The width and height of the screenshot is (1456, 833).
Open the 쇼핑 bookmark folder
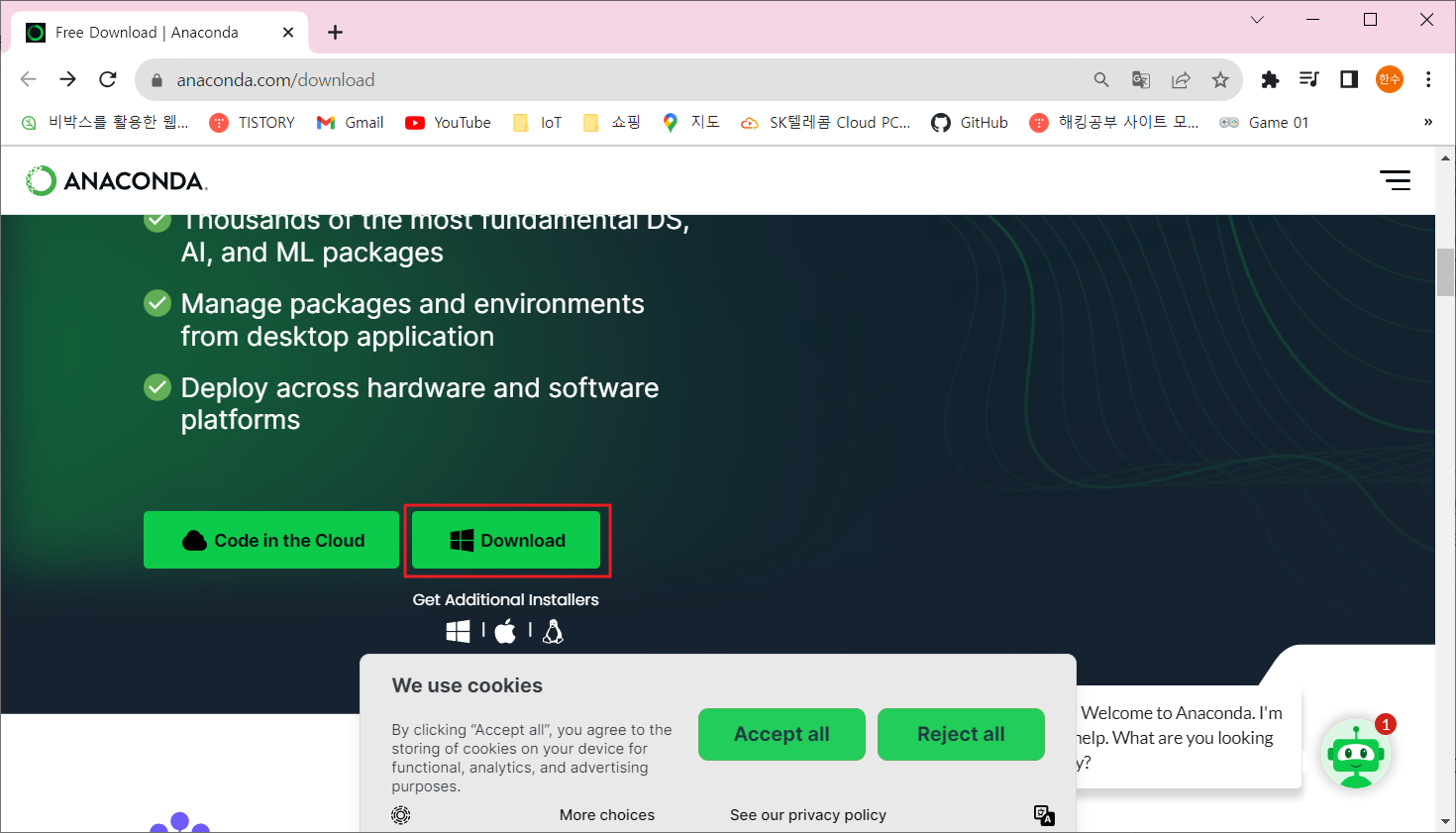[x=612, y=123]
